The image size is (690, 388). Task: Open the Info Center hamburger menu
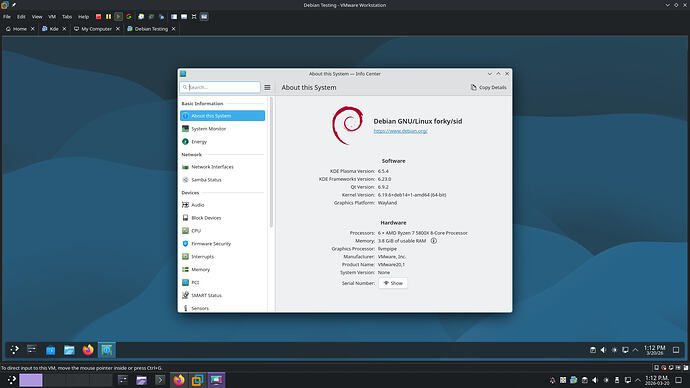pos(267,88)
